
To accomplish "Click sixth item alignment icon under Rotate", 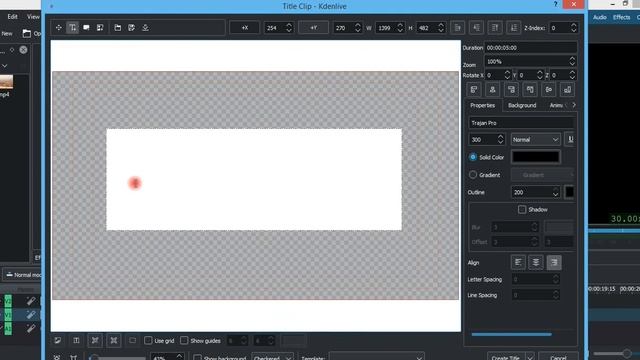I will 567,89.
